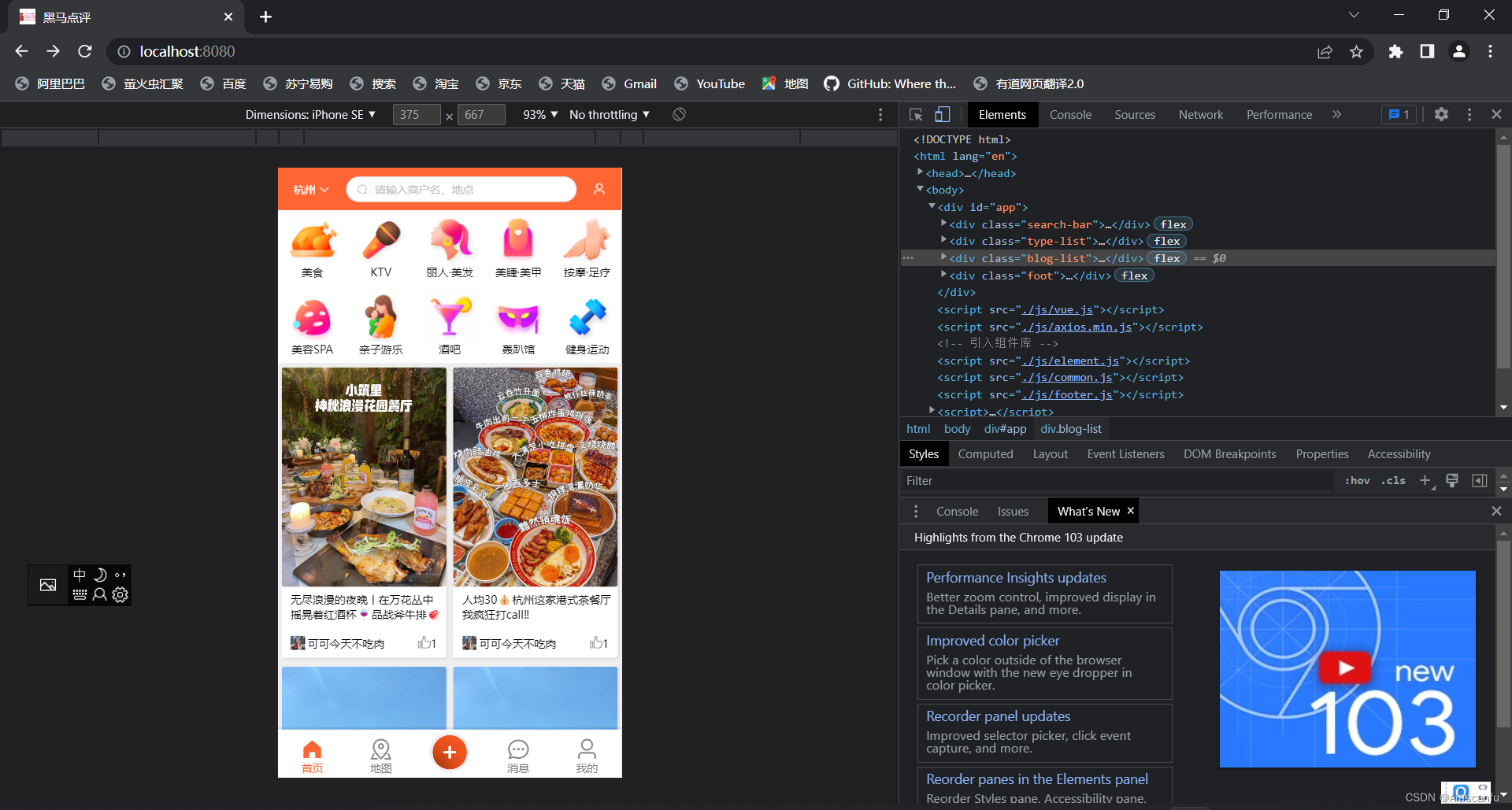Toggle the :hov element state panel
The height and width of the screenshot is (810, 1512).
[x=1357, y=480]
